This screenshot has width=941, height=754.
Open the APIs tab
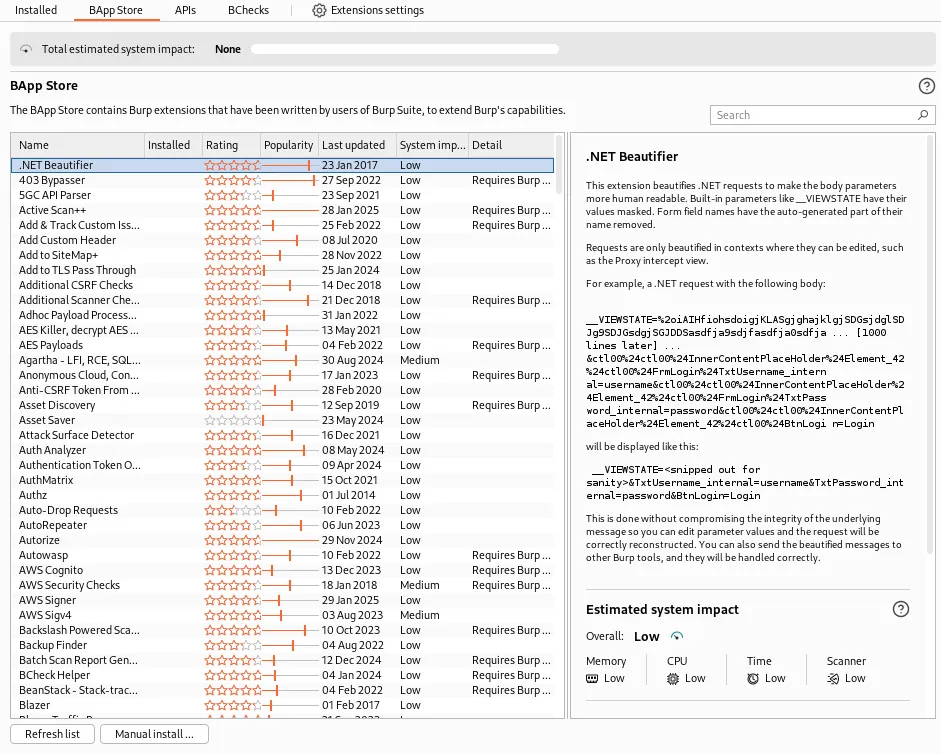(185, 10)
